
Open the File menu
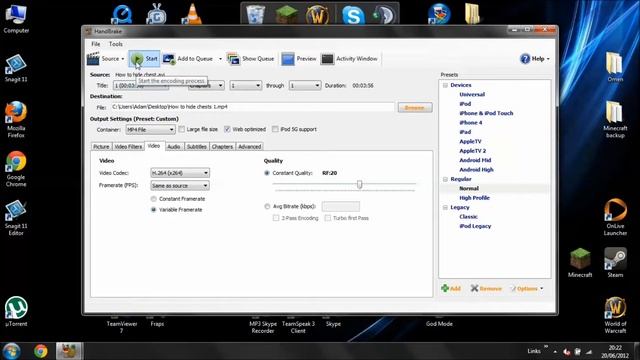pyautogui.click(x=96, y=44)
